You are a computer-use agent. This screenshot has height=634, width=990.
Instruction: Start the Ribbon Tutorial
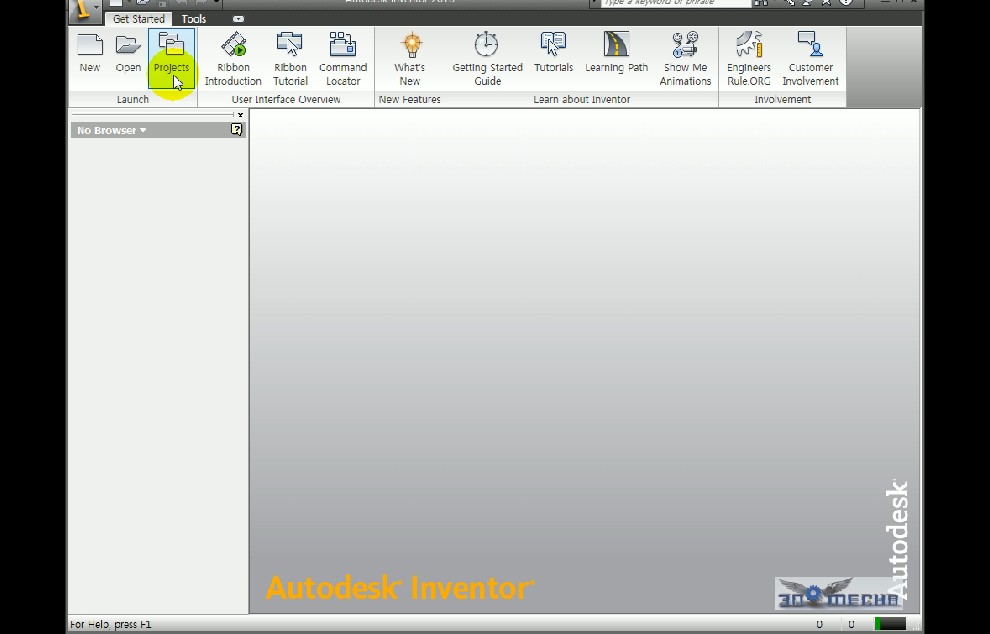click(x=290, y=59)
